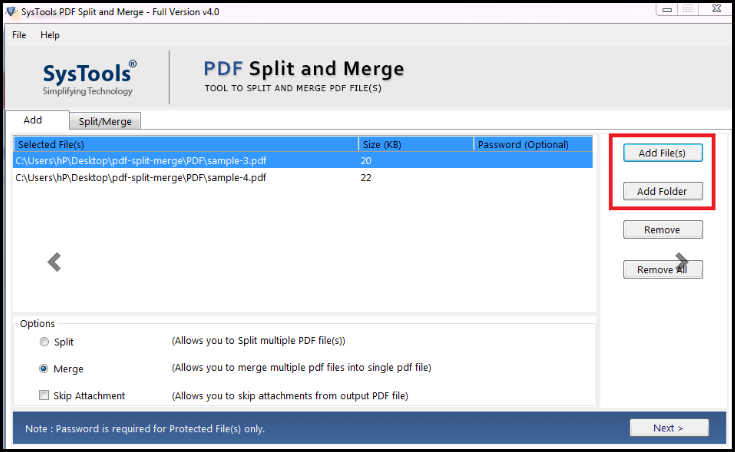Select the sample-4.pdf file row
The image size is (735, 452).
click(303, 178)
